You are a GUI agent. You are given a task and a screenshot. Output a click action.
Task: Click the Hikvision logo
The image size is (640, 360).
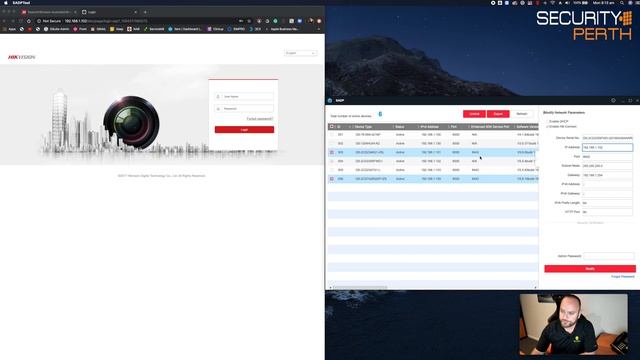[x=22, y=57]
